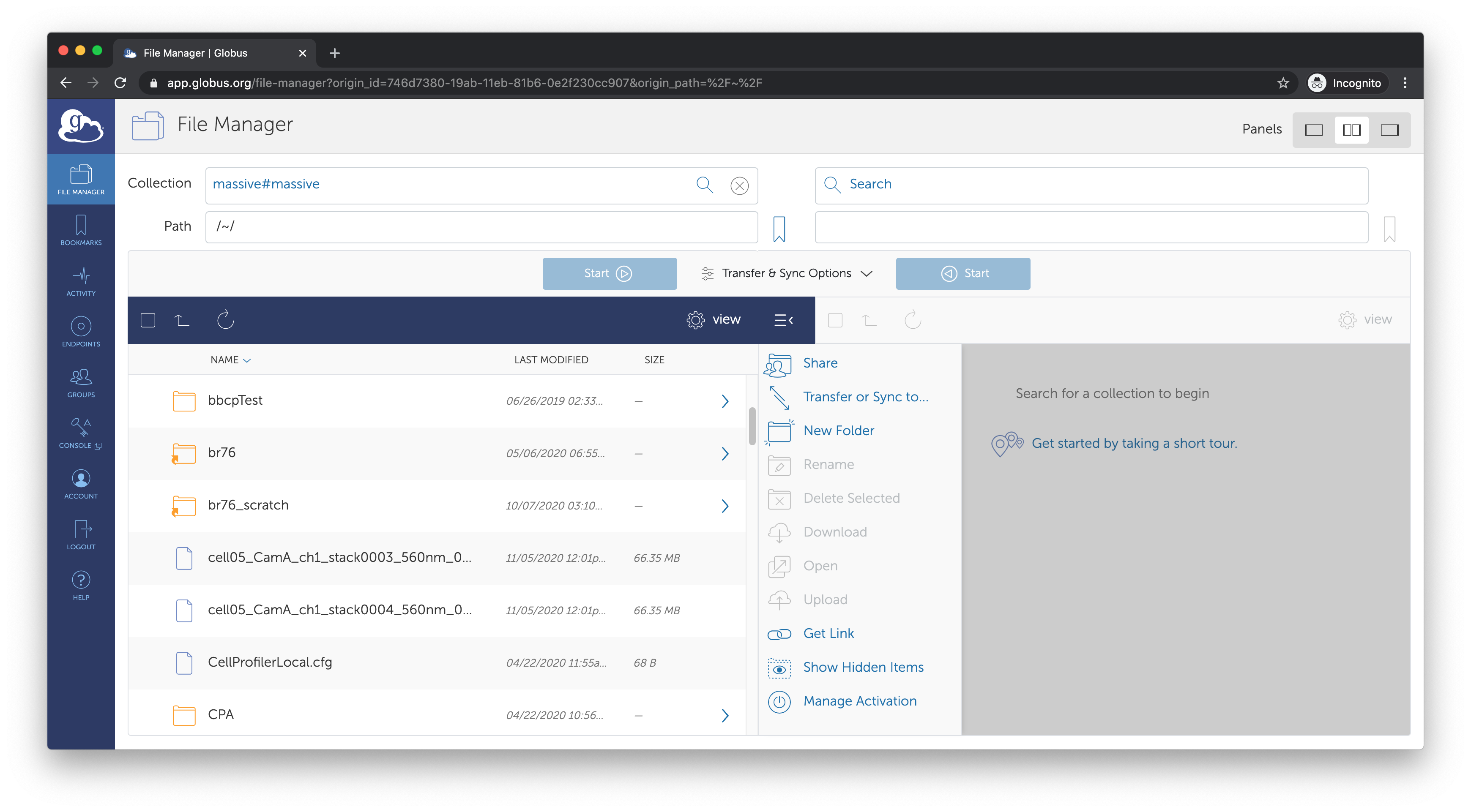The image size is (1471, 812).
Task: Toggle Show Hidden Items
Action: [862, 667]
